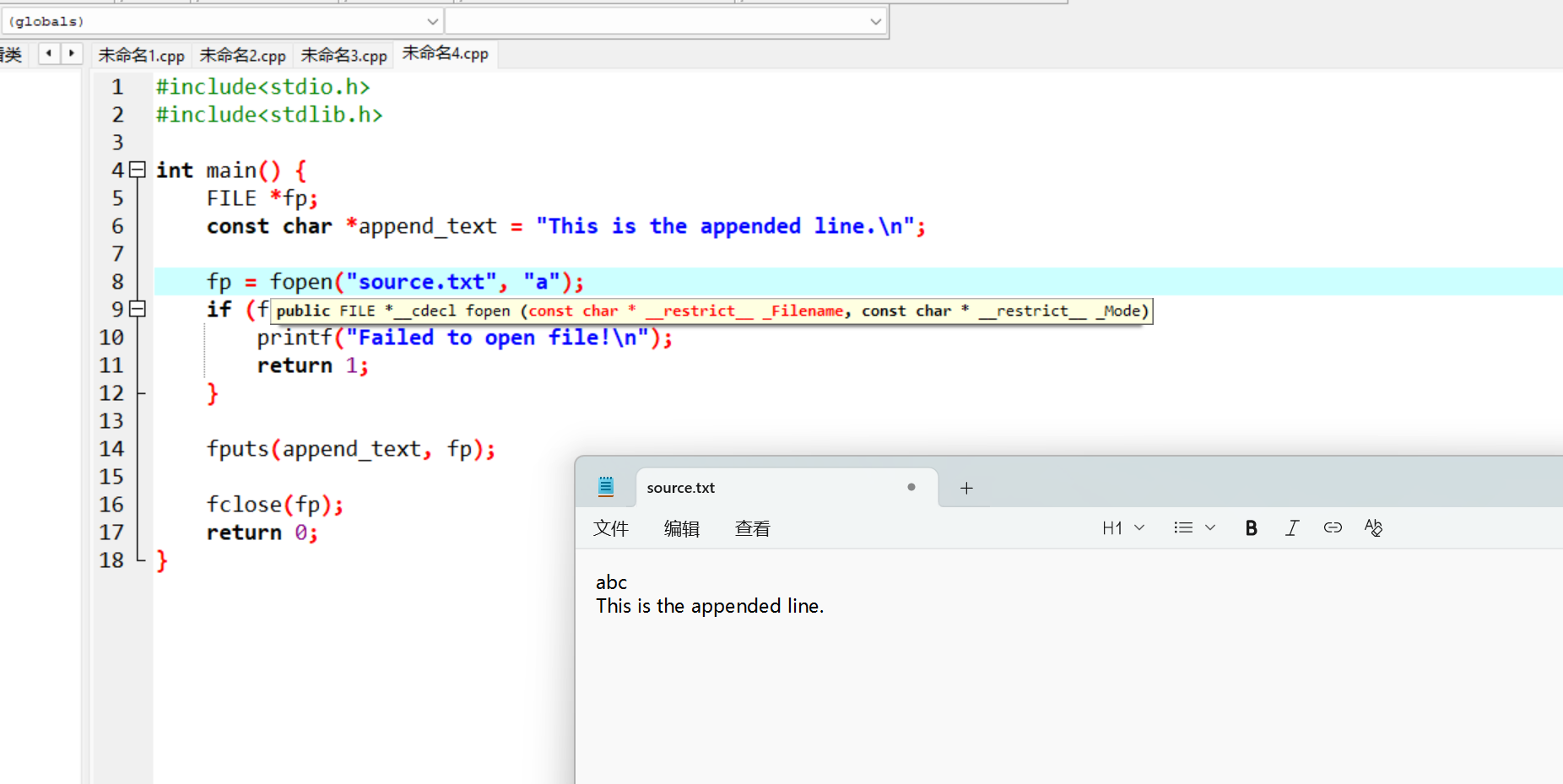This screenshot has width=1563, height=784.
Task: Click the #include<stdlib.h> line
Action: tap(269, 115)
